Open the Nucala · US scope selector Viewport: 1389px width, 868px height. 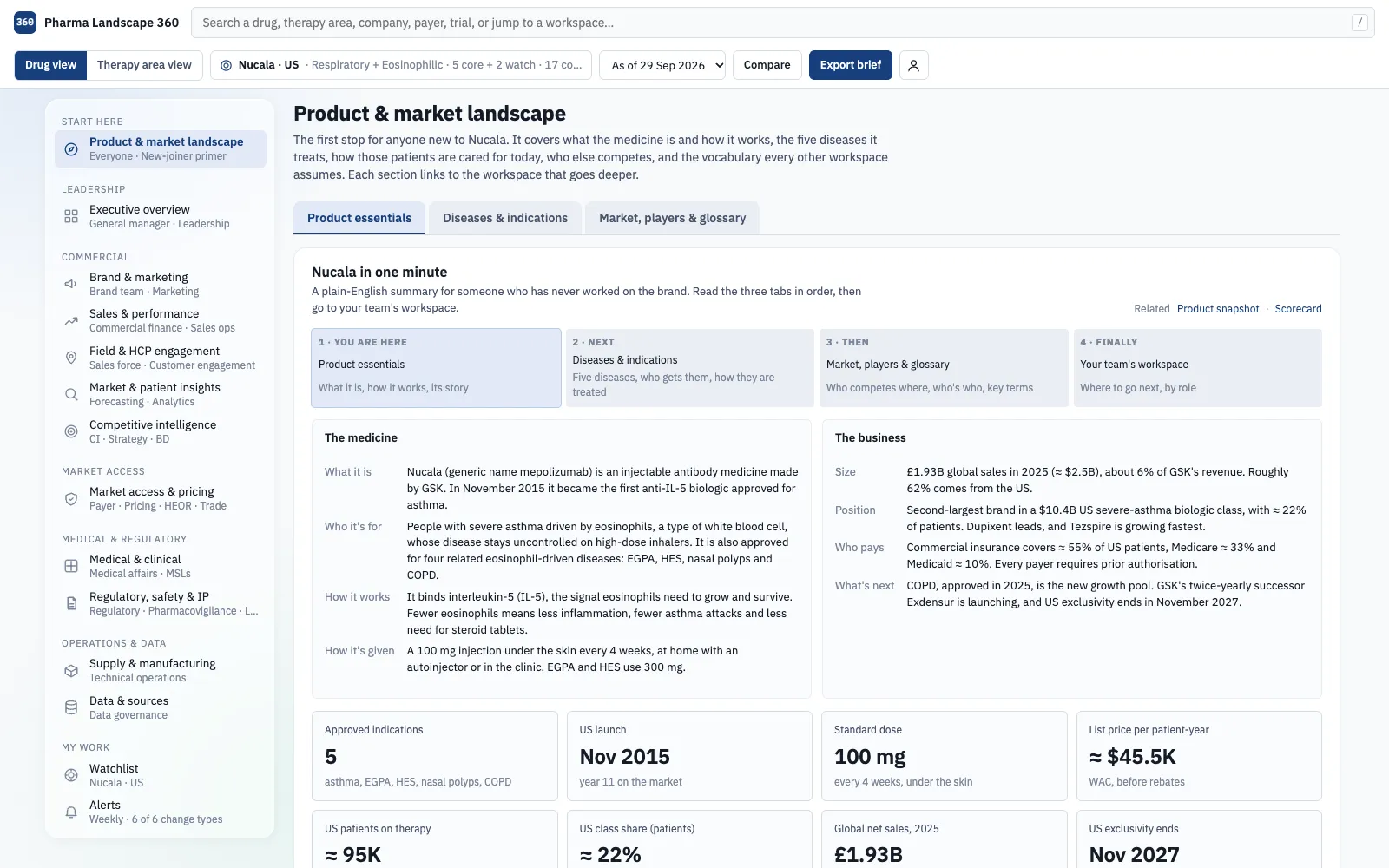pyautogui.click(x=401, y=65)
